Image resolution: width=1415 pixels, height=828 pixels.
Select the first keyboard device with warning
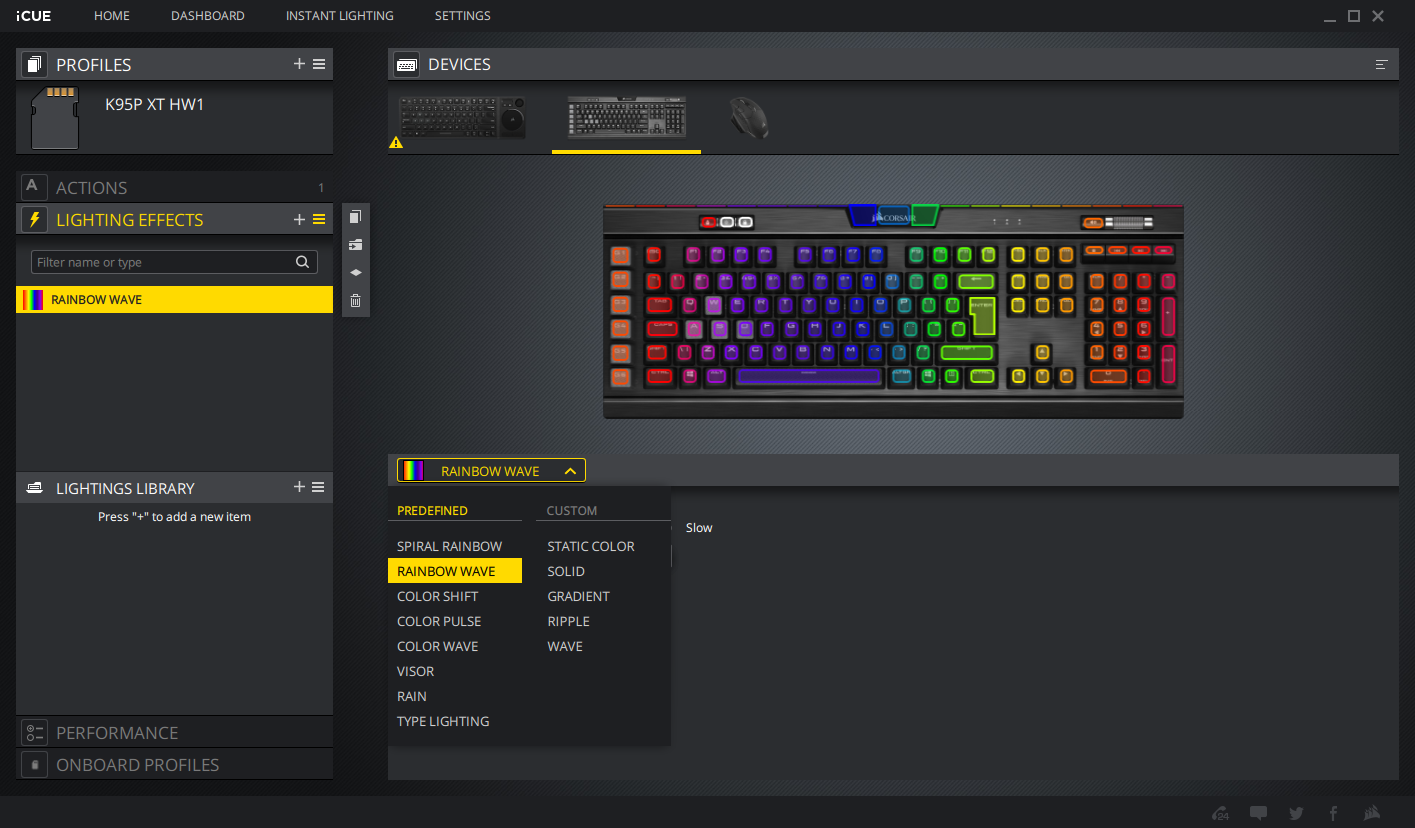pyautogui.click(x=462, y=118)
